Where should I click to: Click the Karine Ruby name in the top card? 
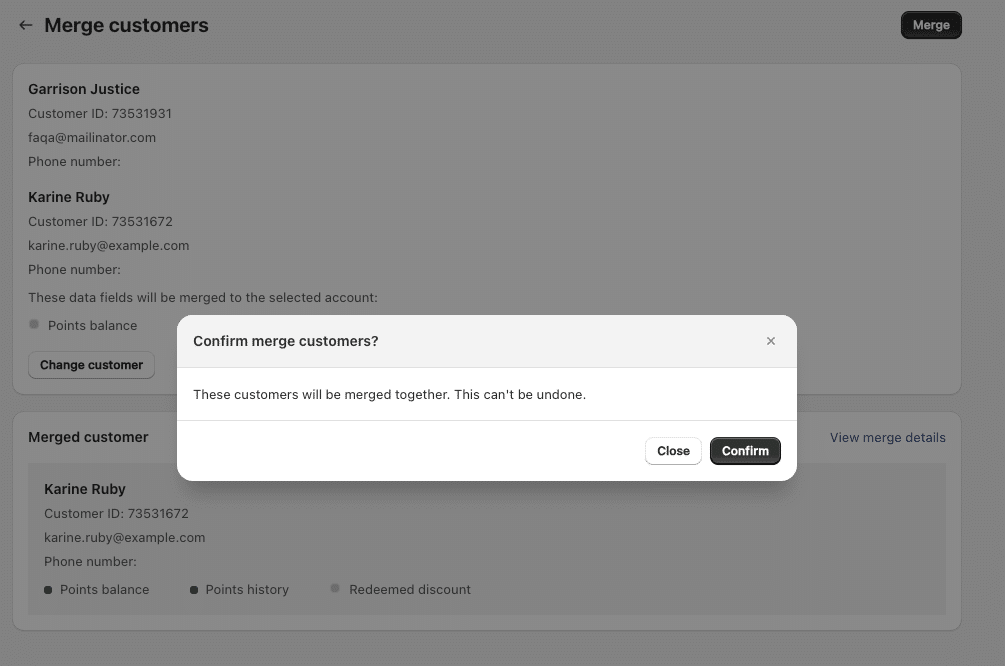[69, 197]
